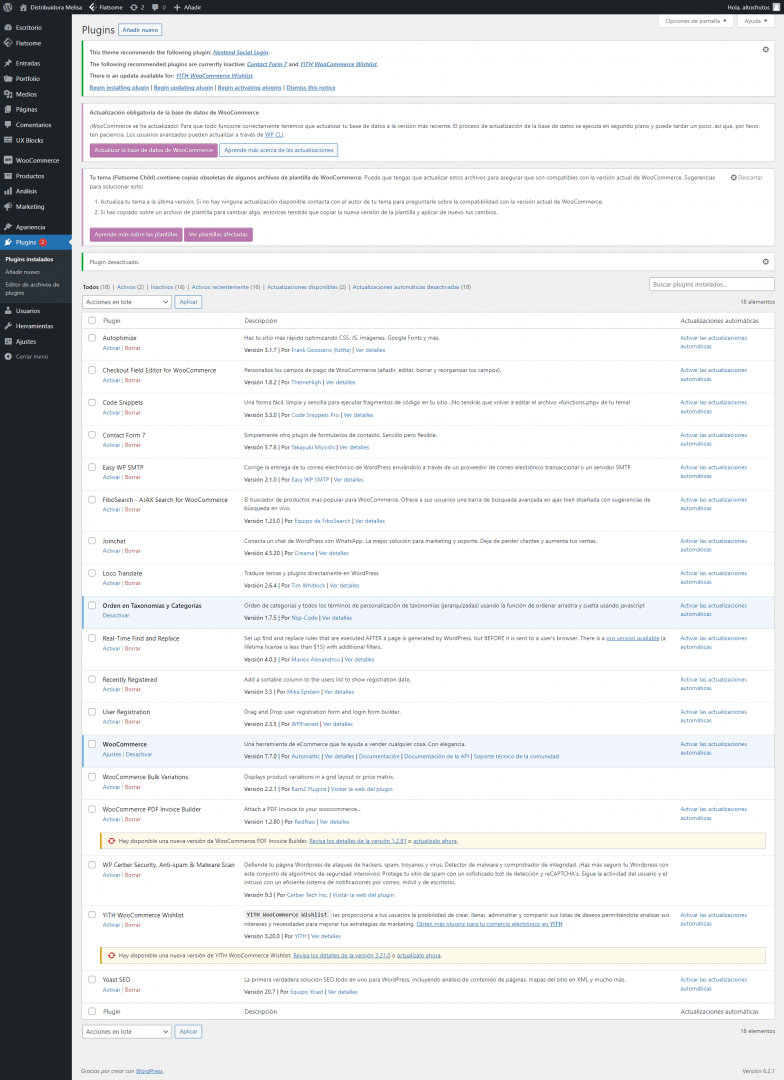Image resolution: width=784 pixels, height=1080 pixels.
Task: Focus the 'Buscar plugins instalados' search field
Action: [712, 284]
